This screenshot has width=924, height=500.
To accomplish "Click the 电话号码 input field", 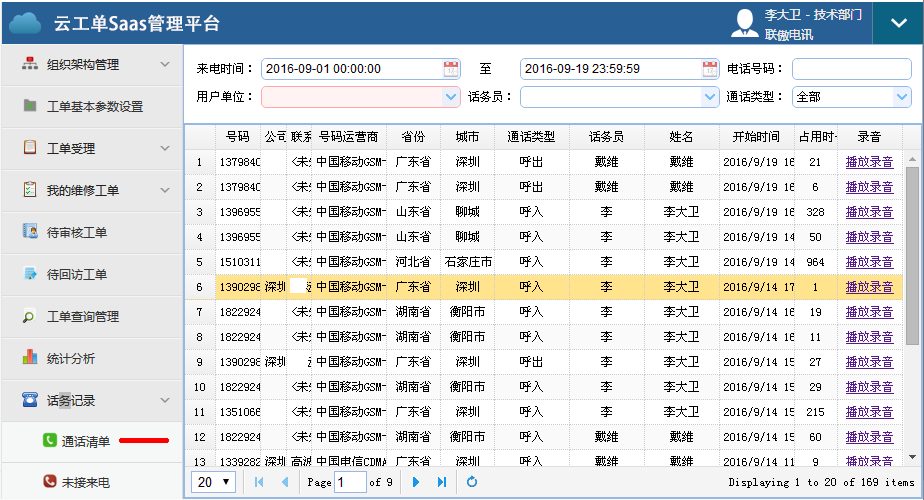I will 851,69.
